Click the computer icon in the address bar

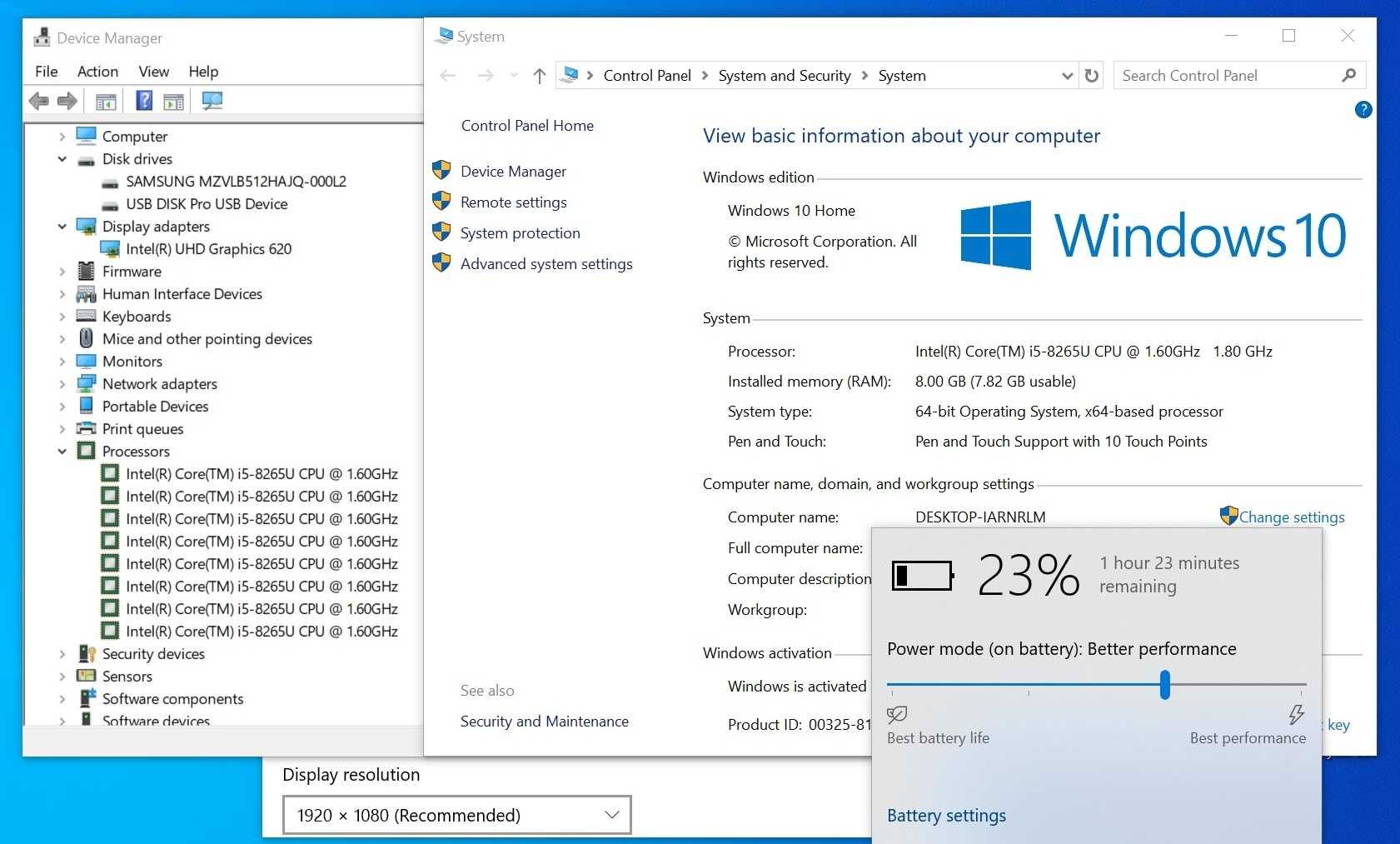[570, 75]
